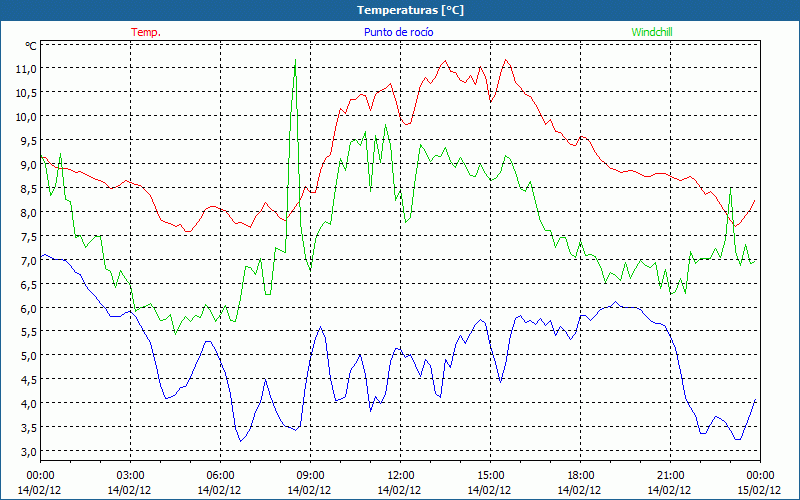800x500 pixels.
Task: Click the '4,5' y-axis value
Action: tap(28, 380)
